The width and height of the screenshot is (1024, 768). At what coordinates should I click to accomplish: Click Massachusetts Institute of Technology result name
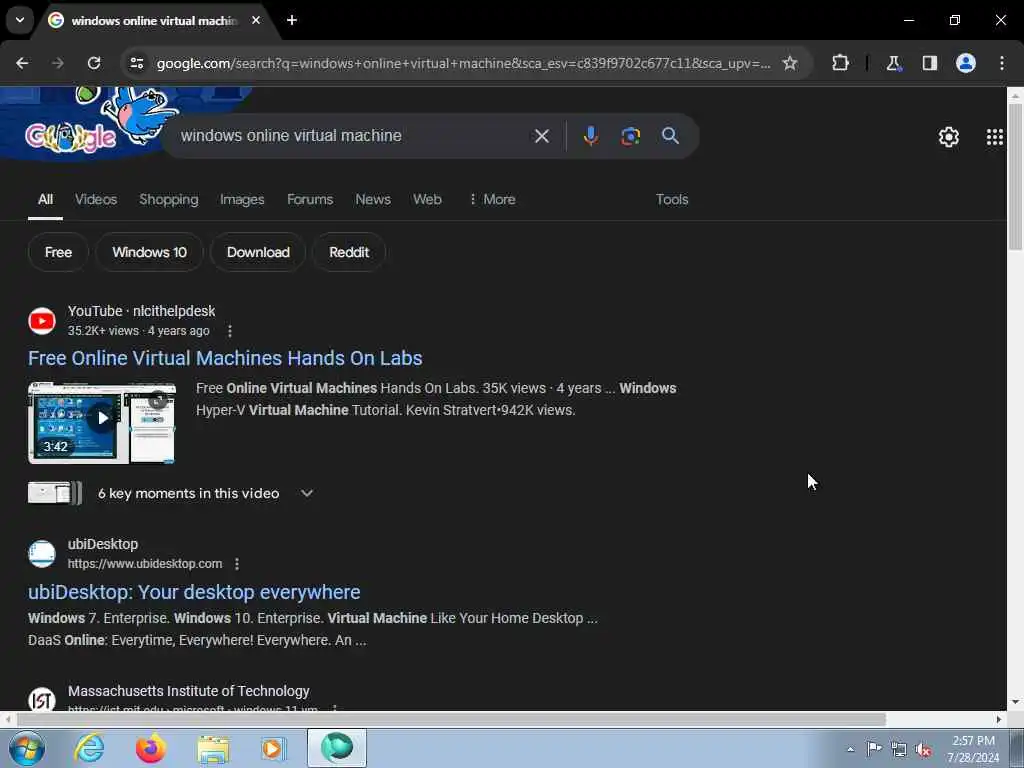189,691
